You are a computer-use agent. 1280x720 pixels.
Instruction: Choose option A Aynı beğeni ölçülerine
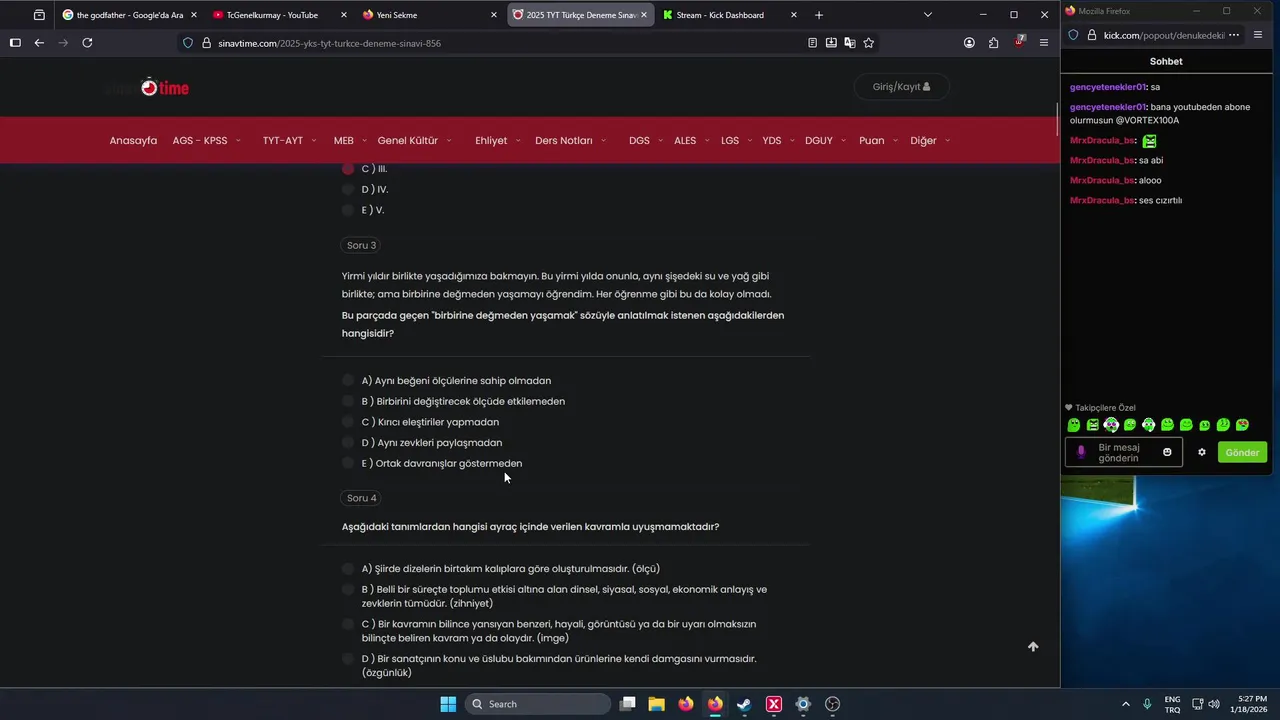tap(348, 380)
